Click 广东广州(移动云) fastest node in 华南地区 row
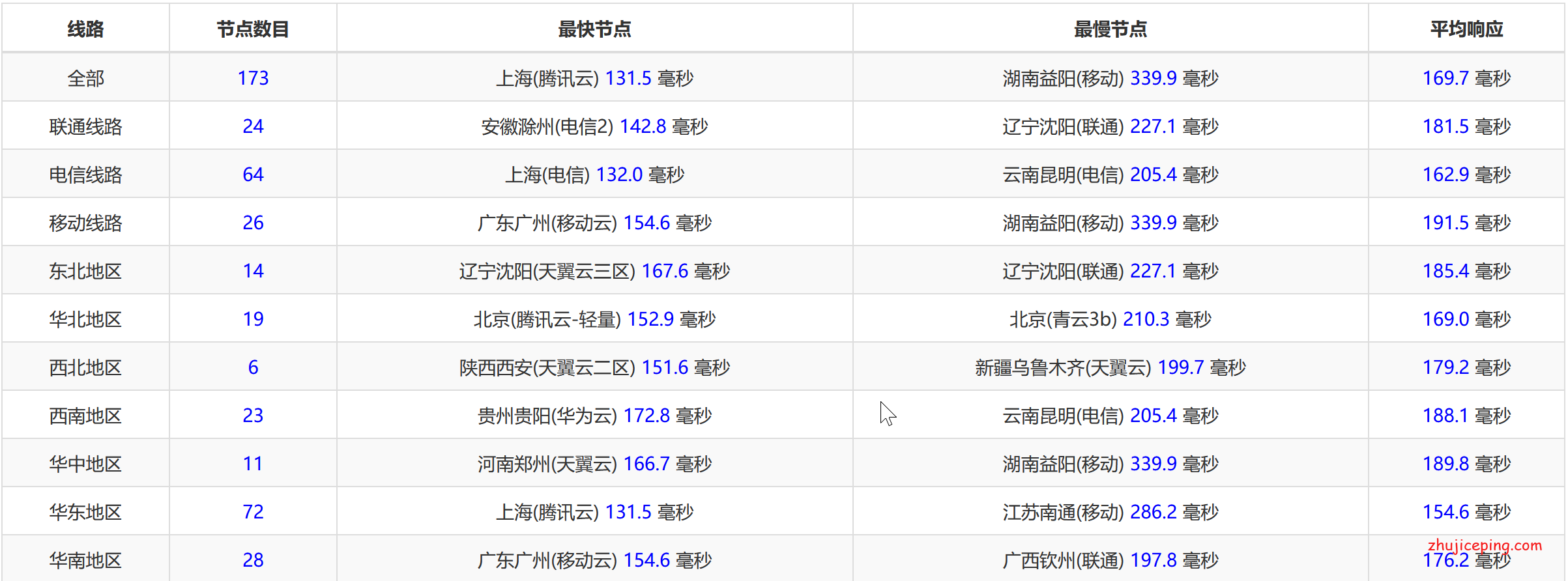Viewport: 1568px width, 581px height. coord(594,560)
